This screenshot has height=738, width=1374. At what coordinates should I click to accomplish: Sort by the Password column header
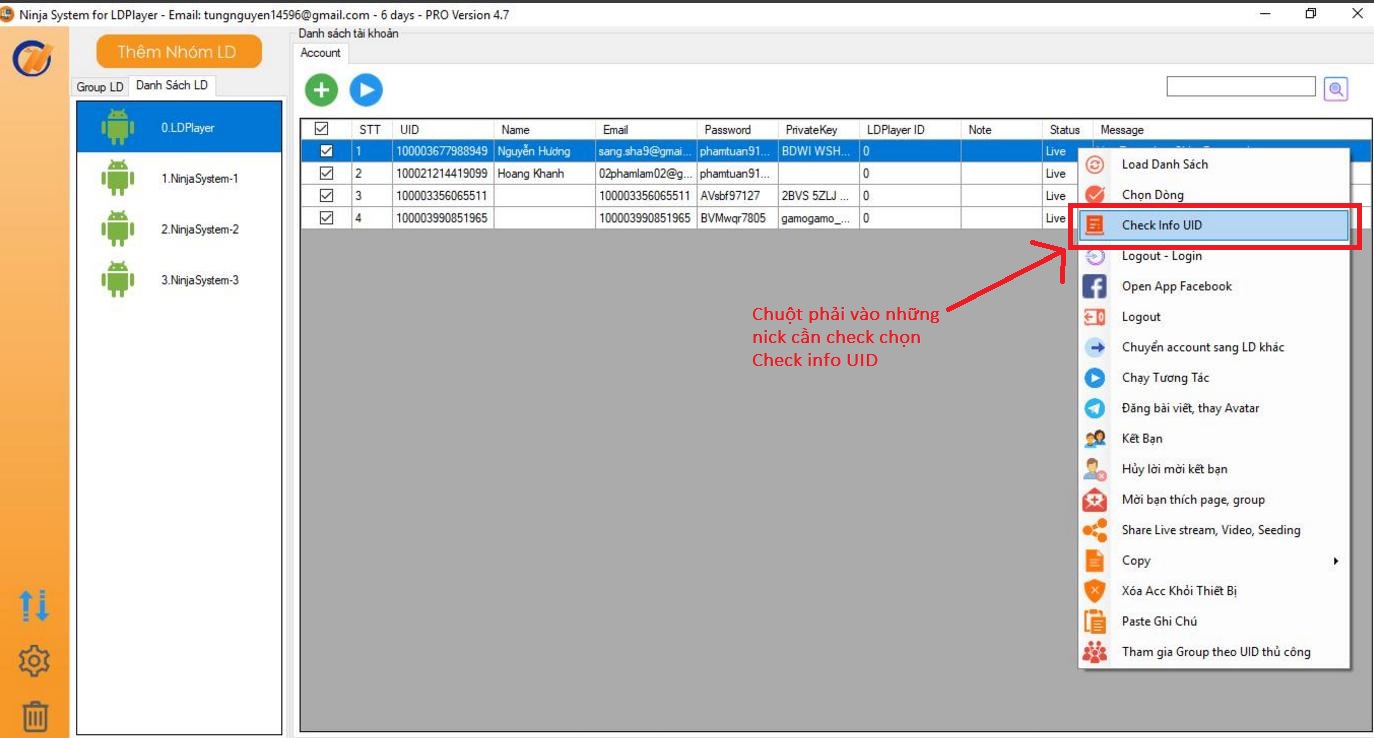click(737, 130)
